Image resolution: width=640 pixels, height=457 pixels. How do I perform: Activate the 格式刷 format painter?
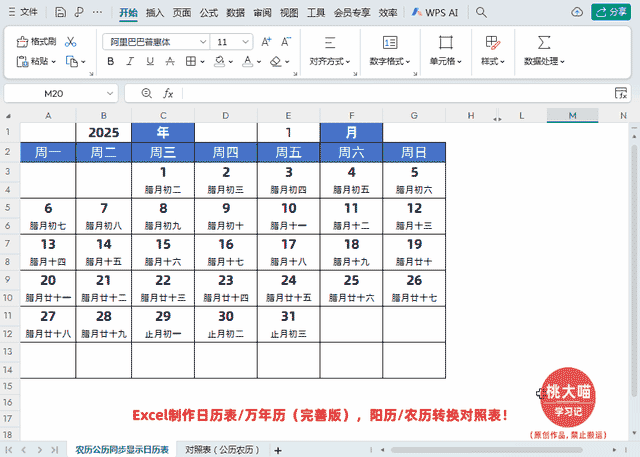point(36,41)
